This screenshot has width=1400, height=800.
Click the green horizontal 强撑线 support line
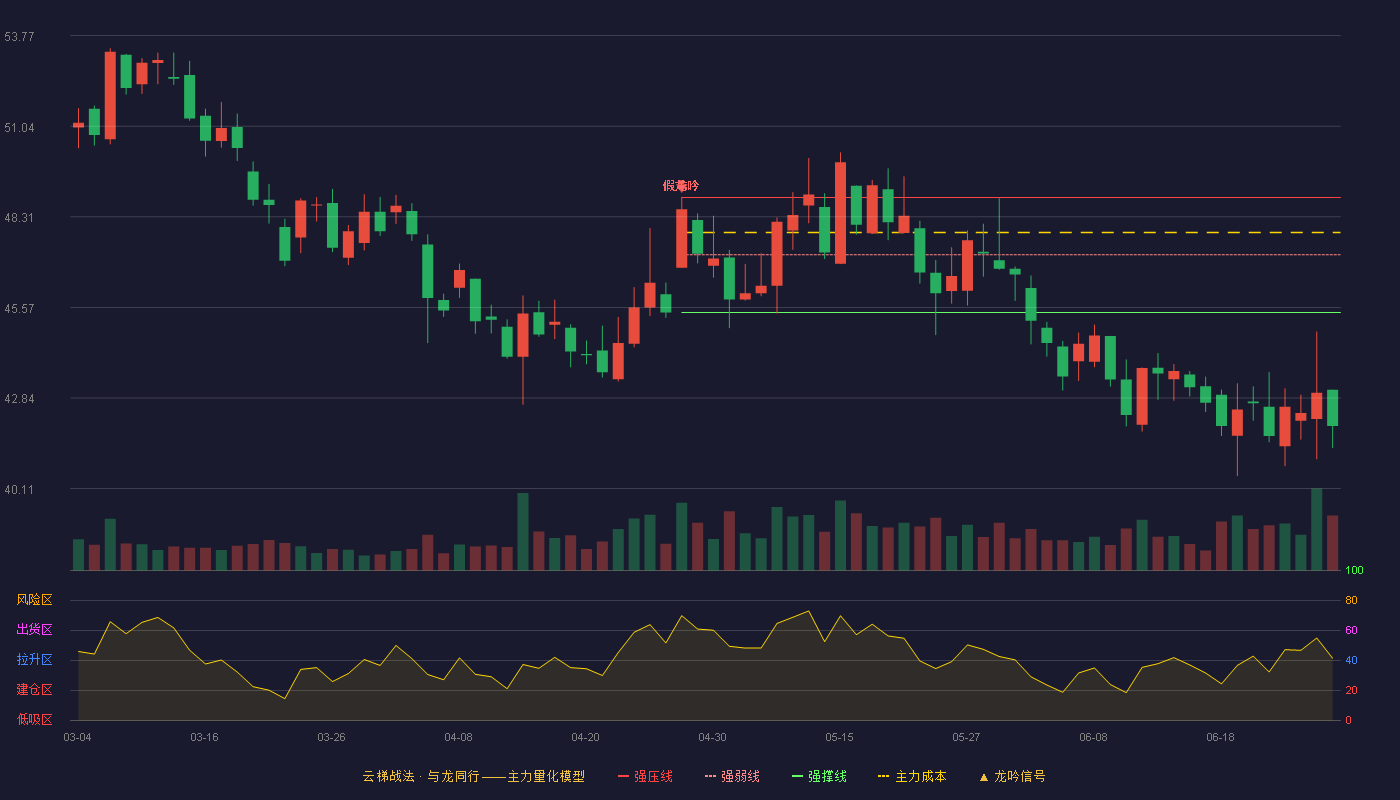point(1011,312)
